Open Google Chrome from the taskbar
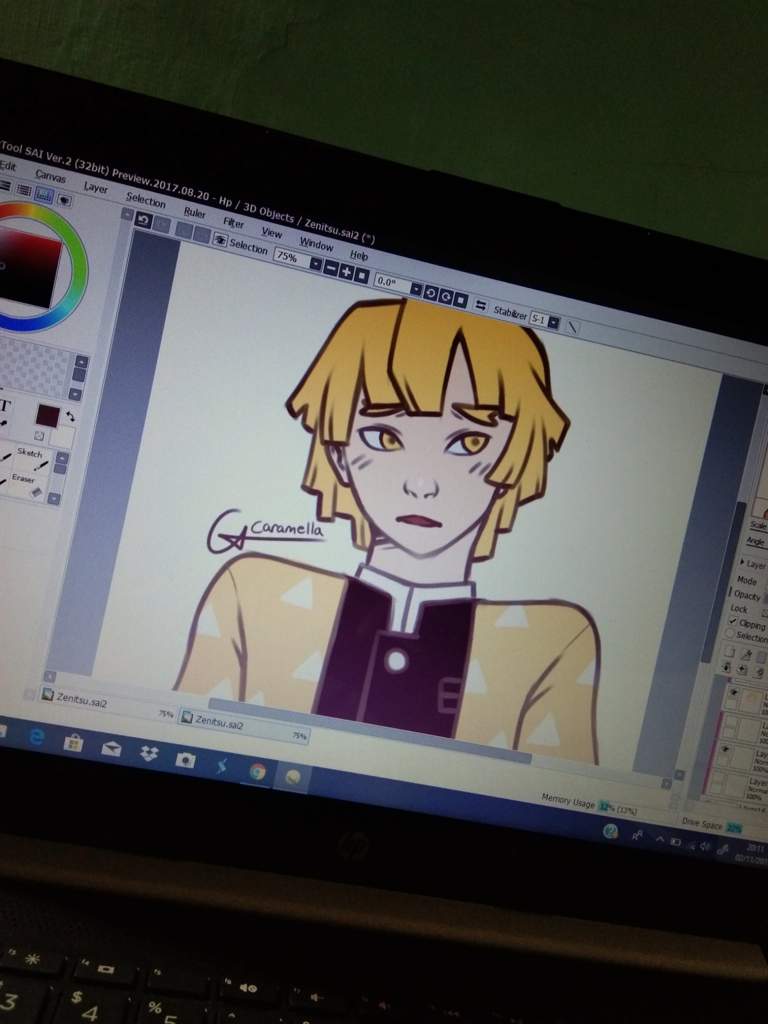Screen dimensions: 768x1024 pos(257,770)
